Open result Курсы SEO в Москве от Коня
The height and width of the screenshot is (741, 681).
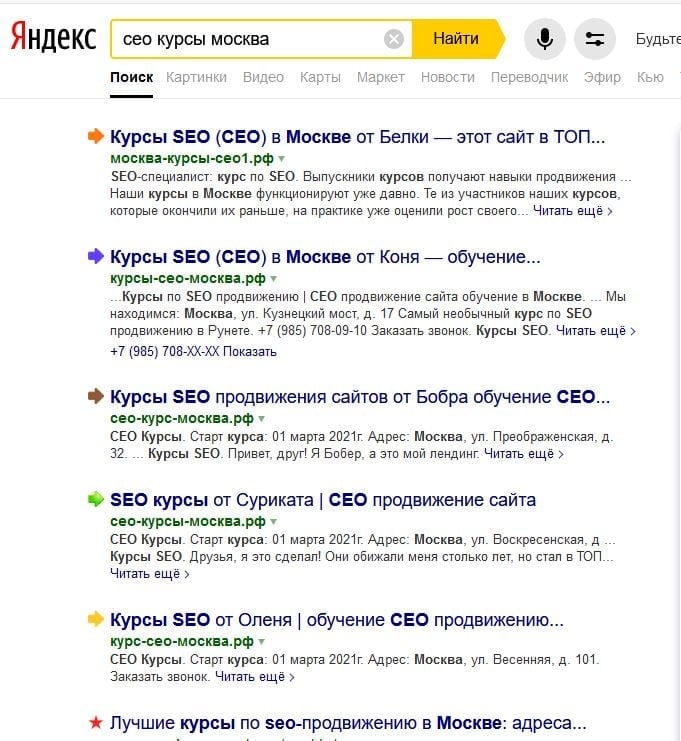click(325, 257)
